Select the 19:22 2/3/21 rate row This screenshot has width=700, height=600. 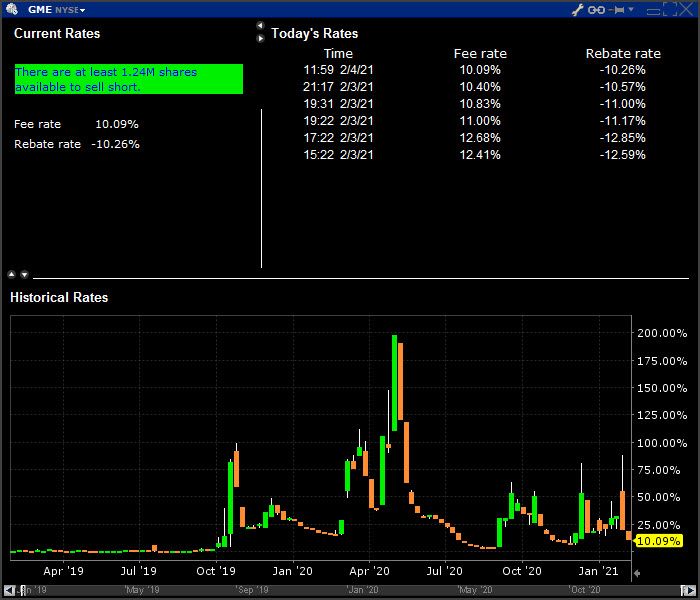474,121
